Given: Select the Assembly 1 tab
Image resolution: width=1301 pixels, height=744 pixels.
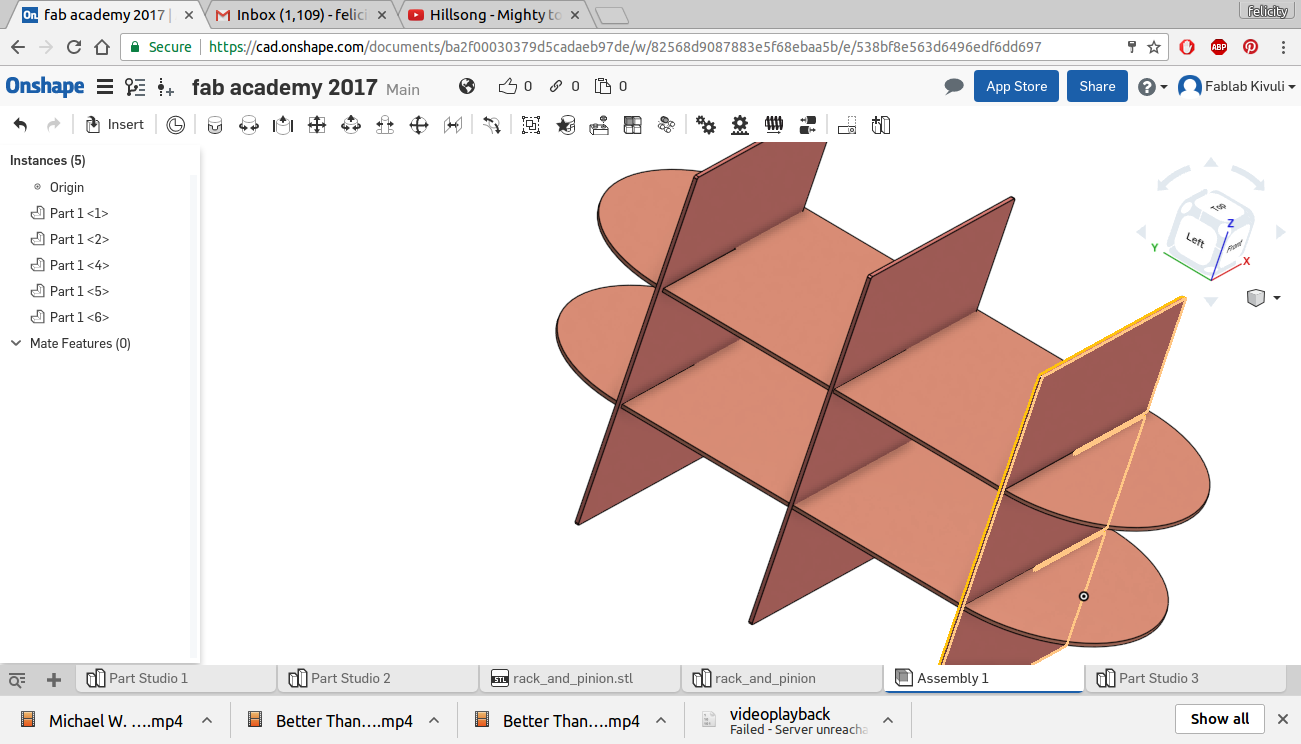Looking at the screenshot, I should 984,678.
